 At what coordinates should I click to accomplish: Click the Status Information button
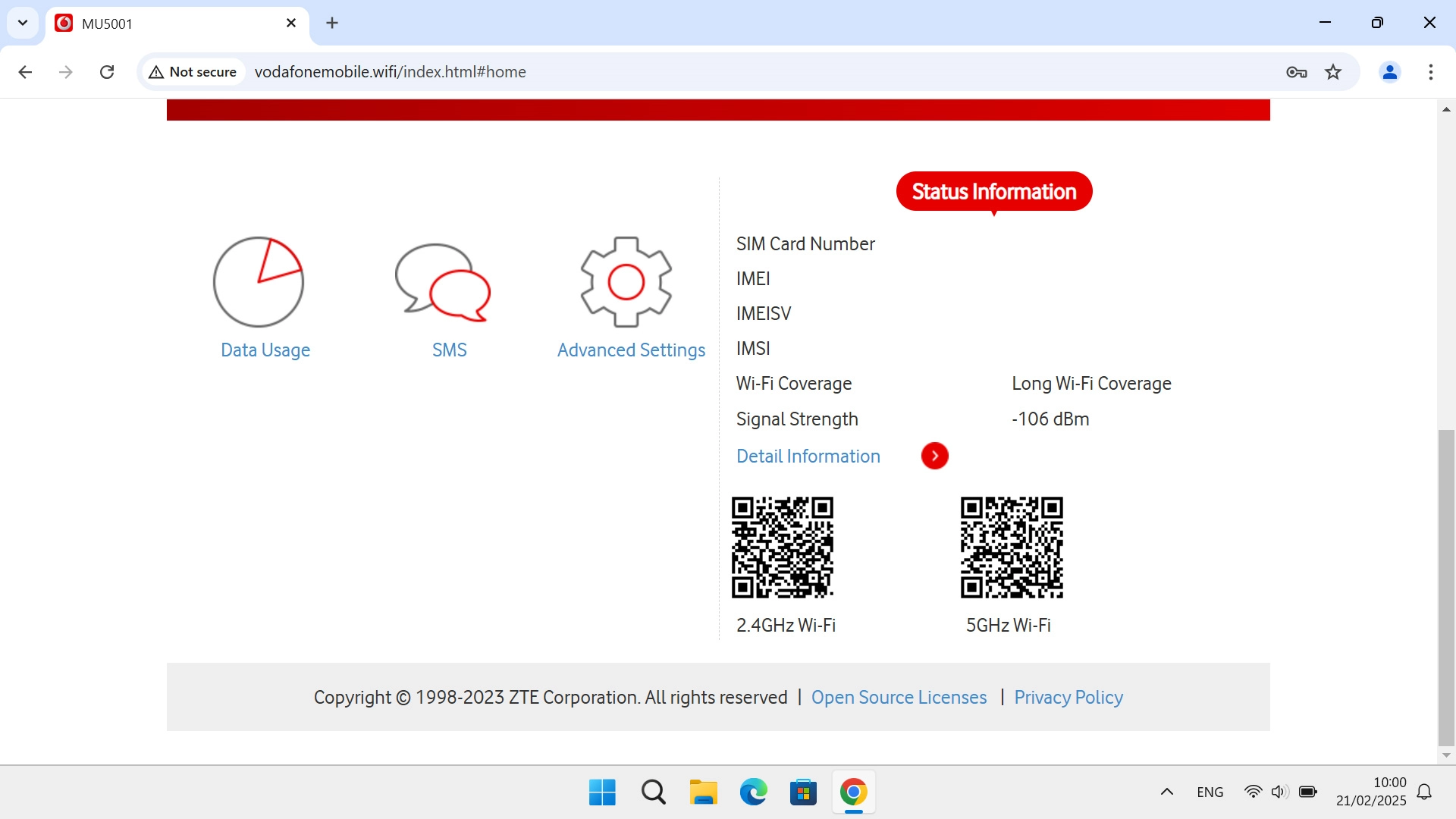pyautogui.click(x=994, y=191)
